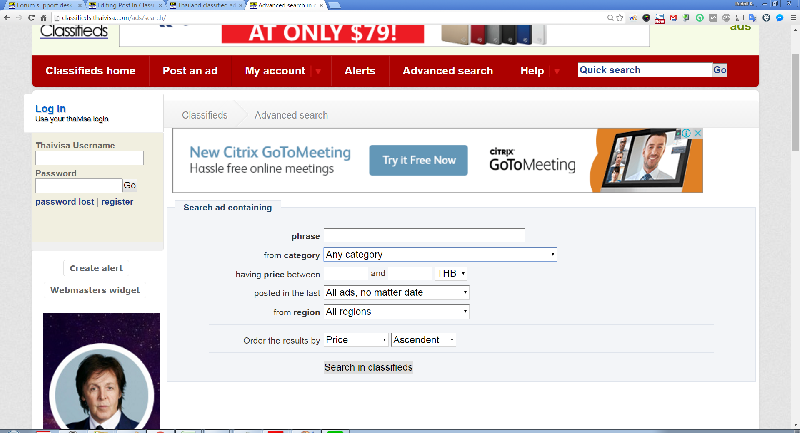Image resolution: width=800 pixels, height=433 pixels.
Task: Select the Advanced search breadcrumb
Action: [291, 115]
